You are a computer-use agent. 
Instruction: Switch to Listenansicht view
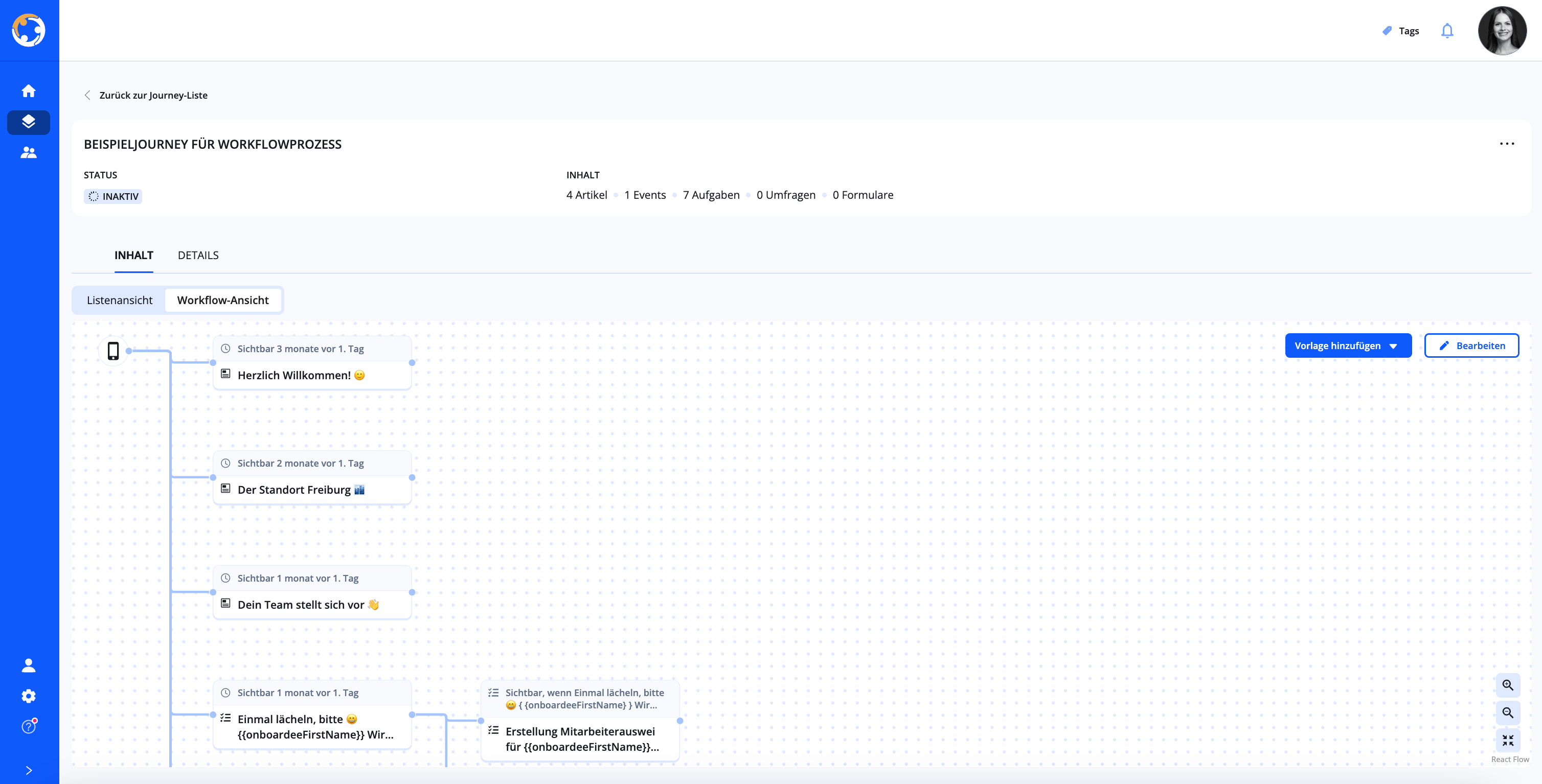pyautogui.click(x=119, y=300)
